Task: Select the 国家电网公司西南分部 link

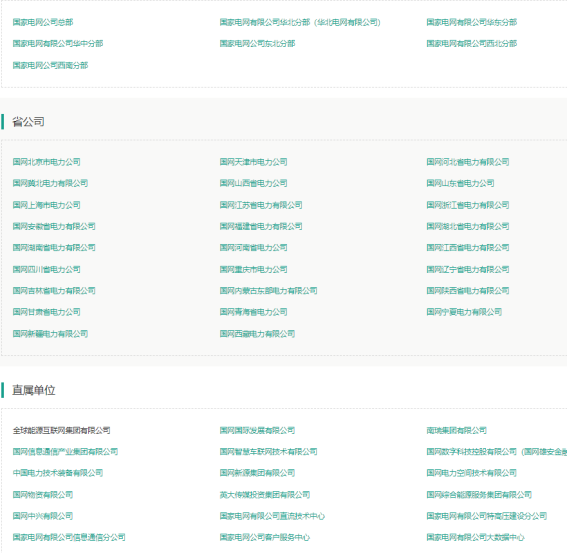Action: coord(50,65)
